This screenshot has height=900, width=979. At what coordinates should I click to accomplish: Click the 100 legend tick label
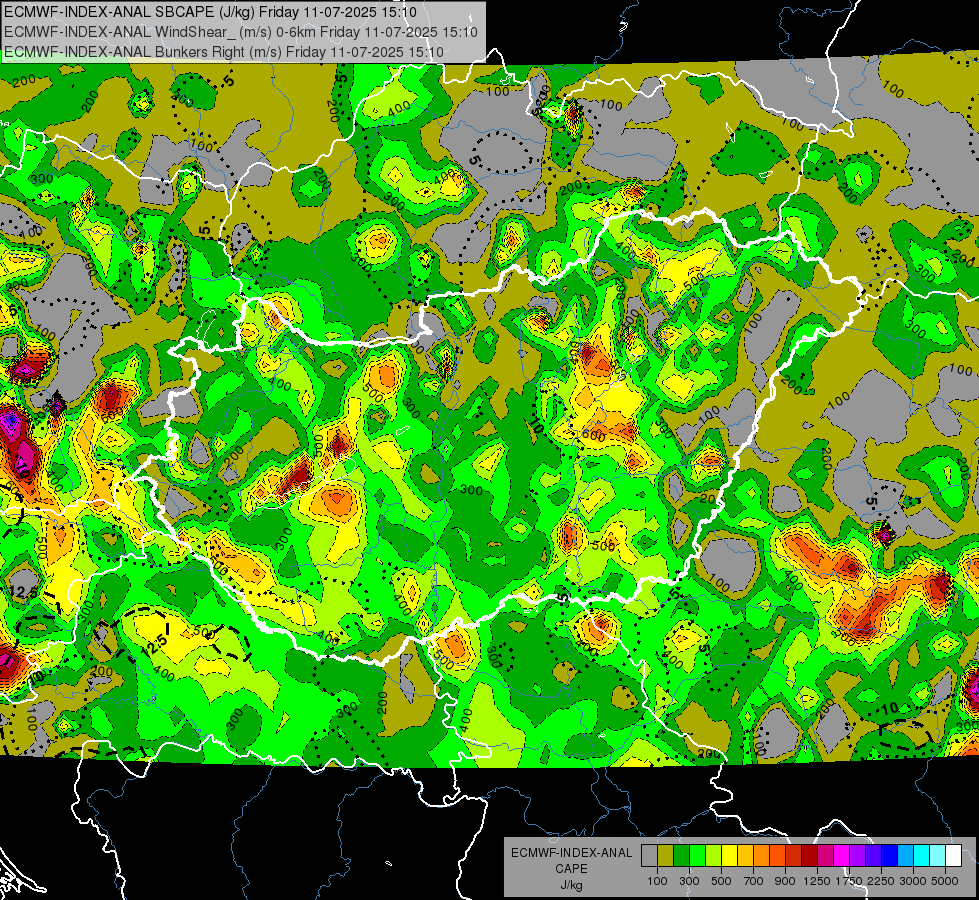[657, 881]
